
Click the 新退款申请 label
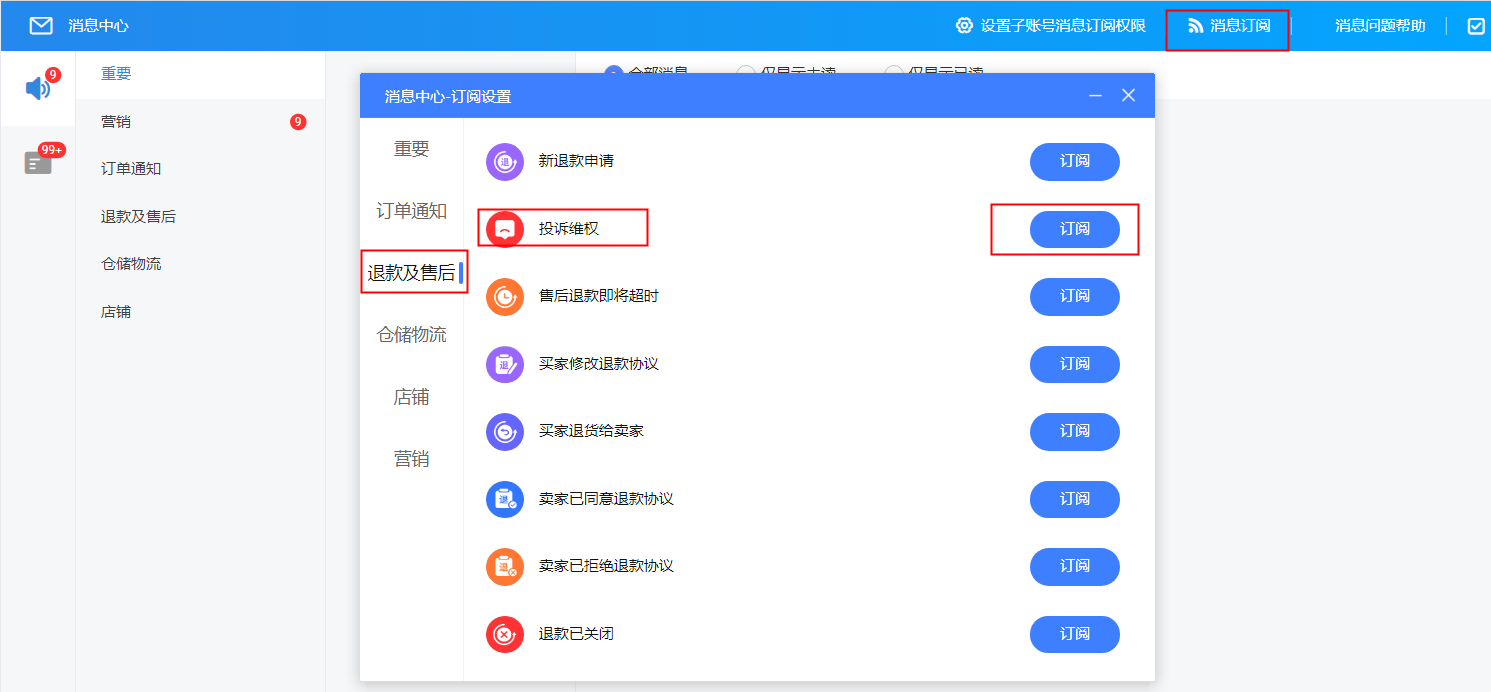tap(576, 161)
